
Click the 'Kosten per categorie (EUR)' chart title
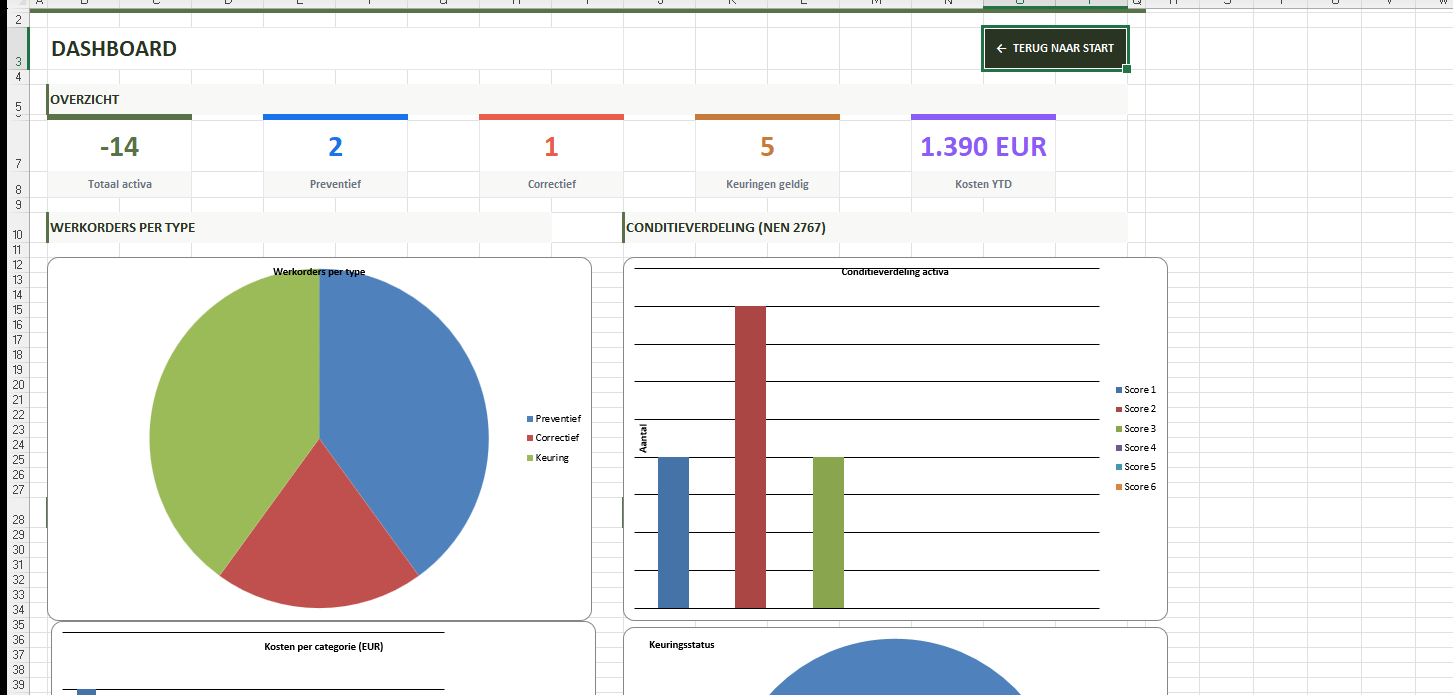(x=323, y=647)
